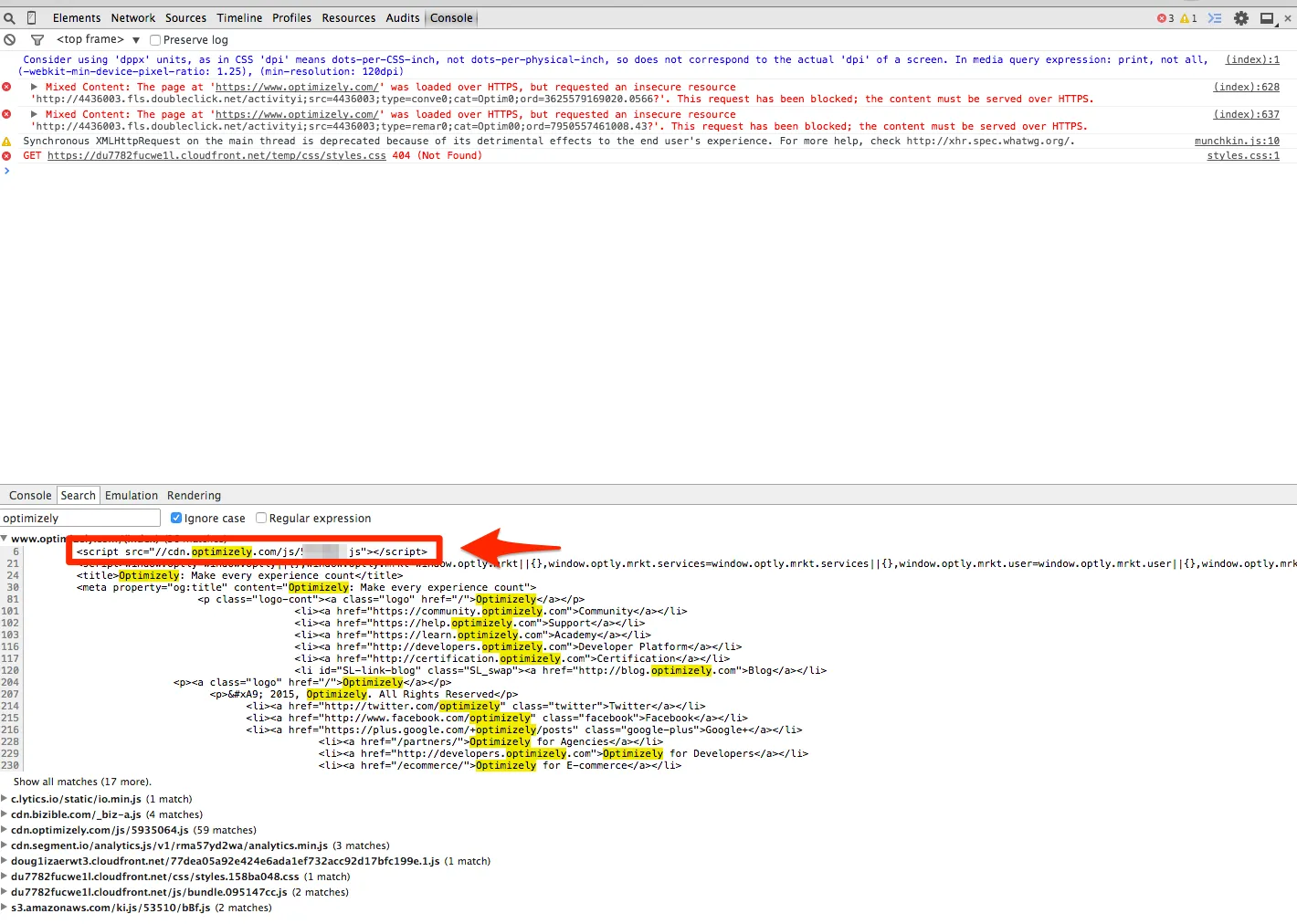Expand du7782fucwe1l styles.158ba048.css results

click(5, 877)
